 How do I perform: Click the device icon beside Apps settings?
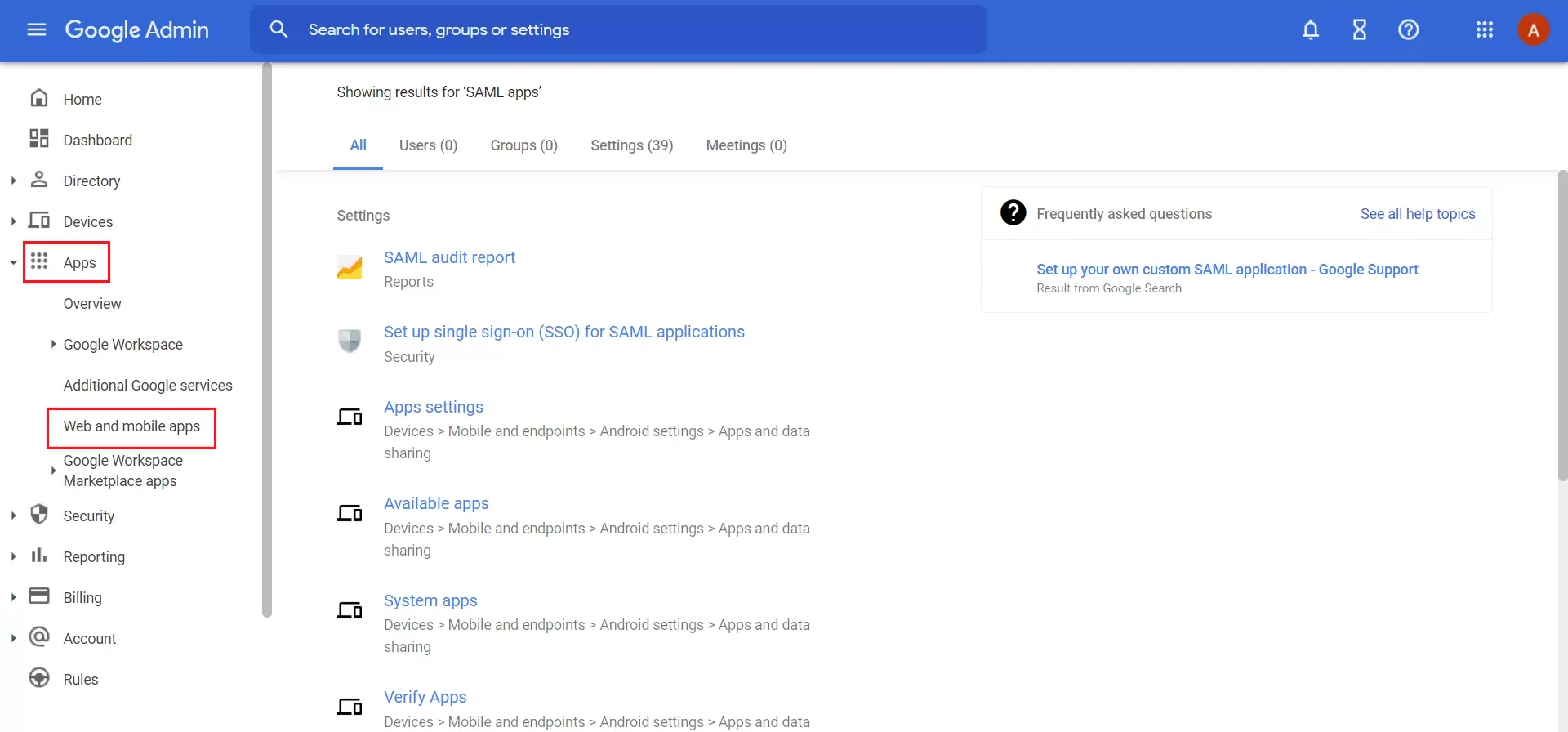pyautogui.click(x=350, y=417)
